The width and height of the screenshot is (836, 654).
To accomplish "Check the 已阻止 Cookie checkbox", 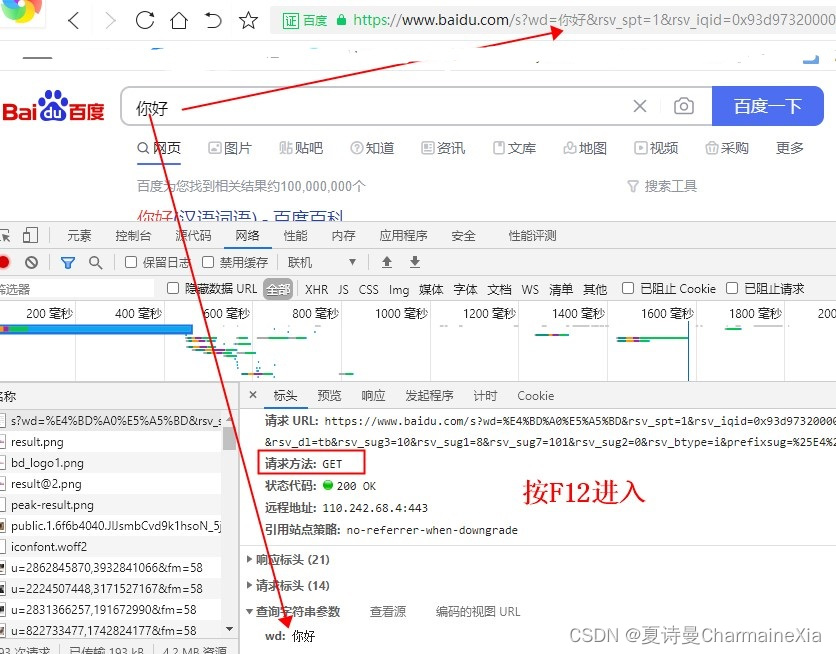I will [628, 288].
